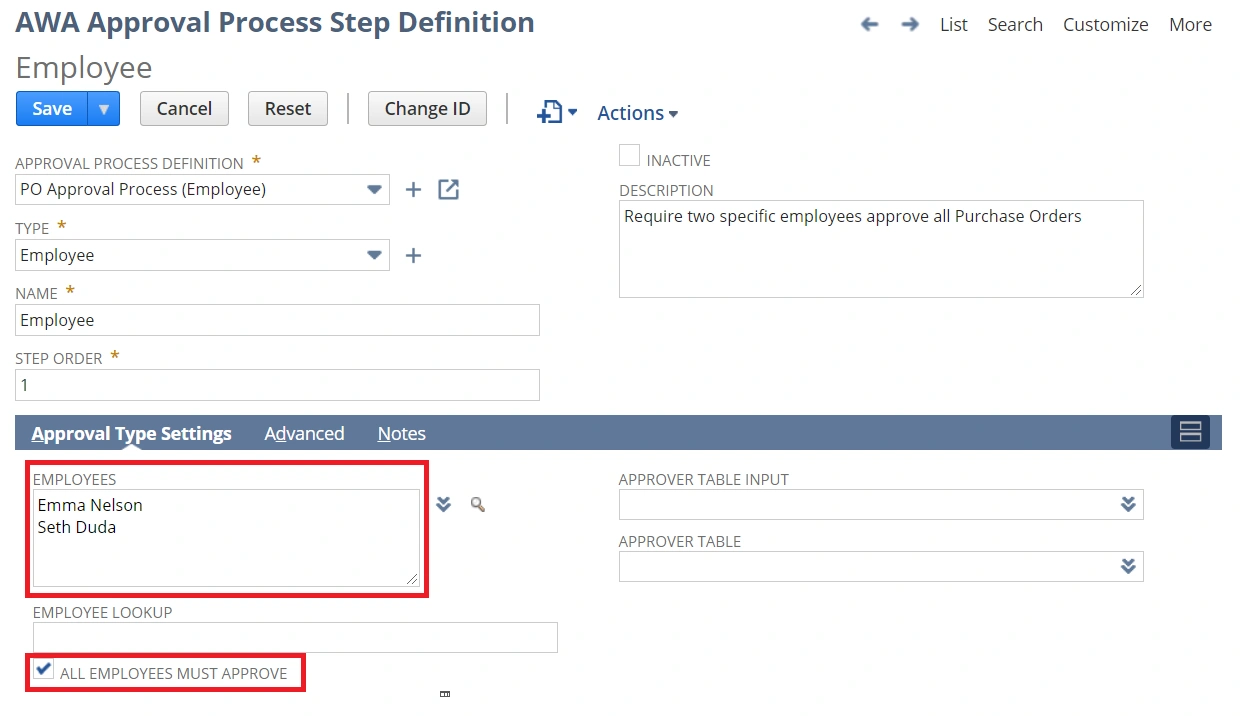This screenshot has height=716, width=1240.
Task: Check the Inactive checkbox
Action: pyautogui.click(x=629, y=156)
